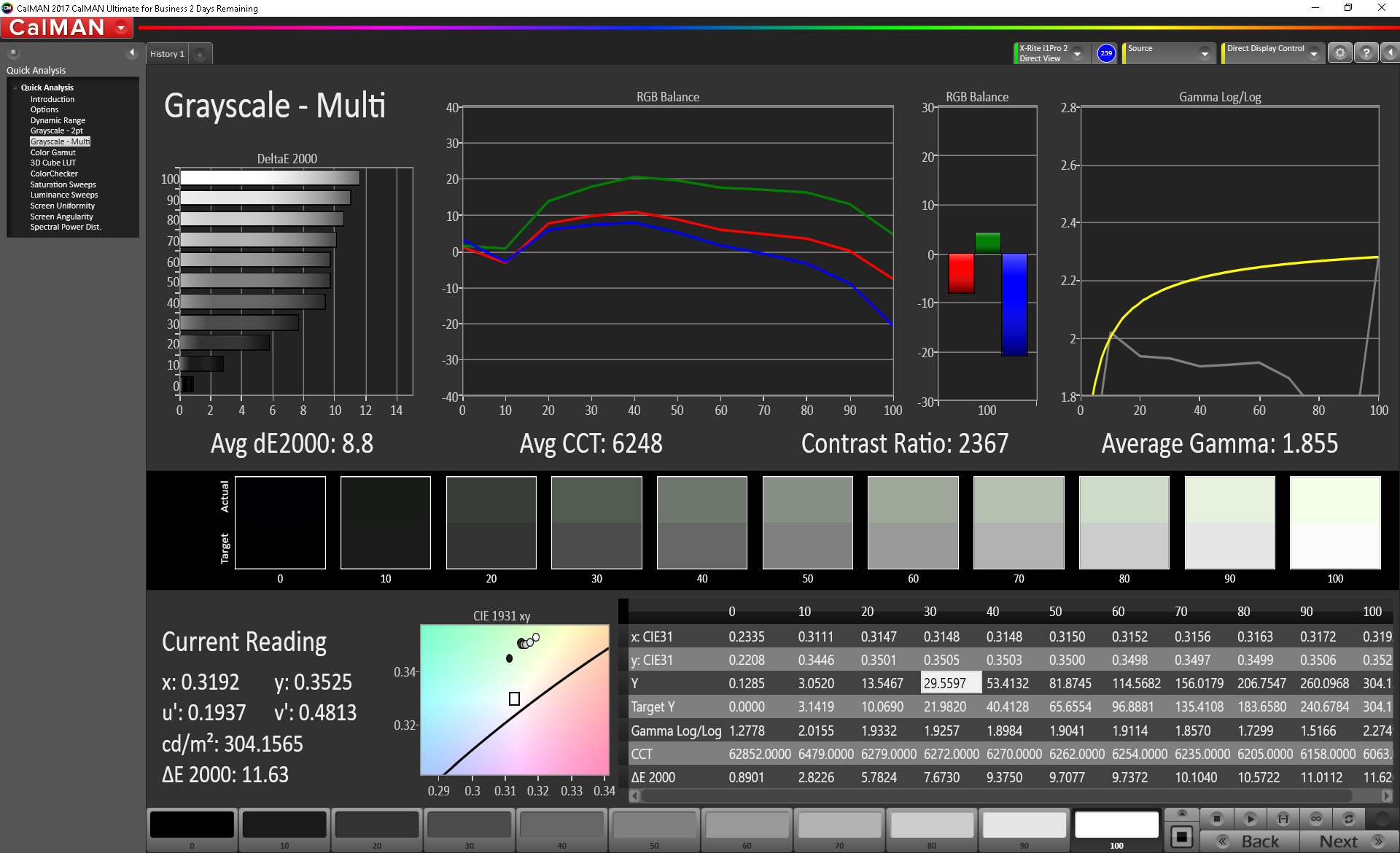The image size is (1400, 853).
Task: Select the 50 percent gray swatch button
Action: (653, 825)
